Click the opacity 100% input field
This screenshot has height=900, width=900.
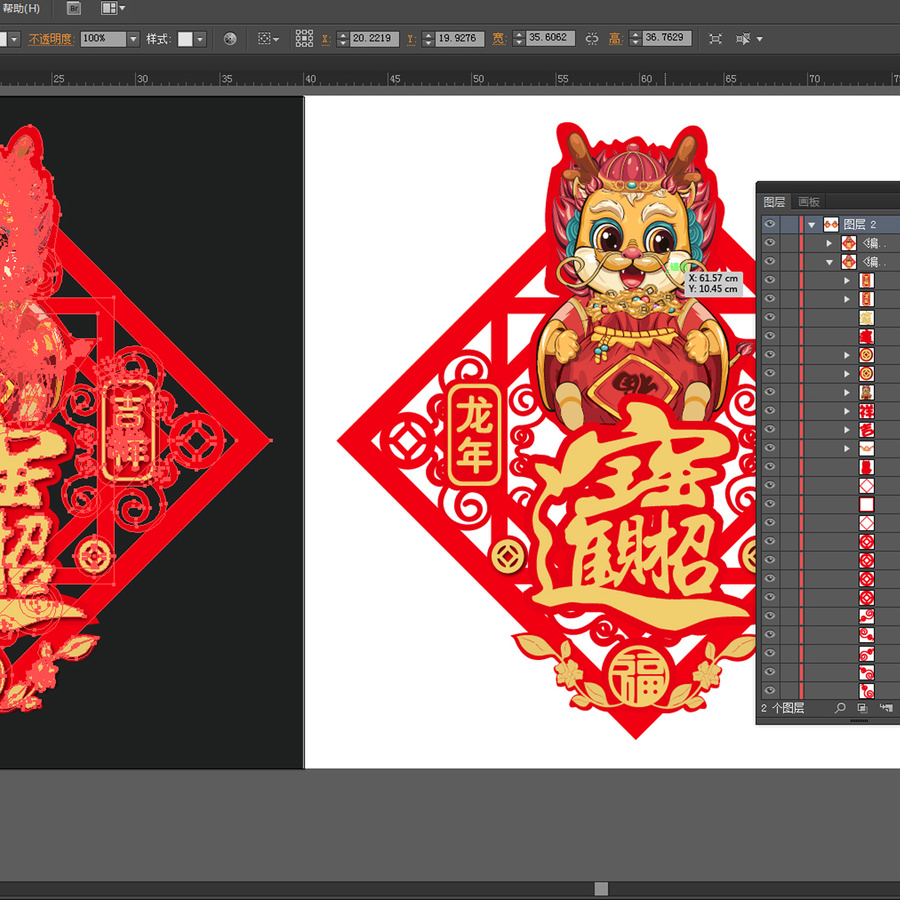click(103, 38)
